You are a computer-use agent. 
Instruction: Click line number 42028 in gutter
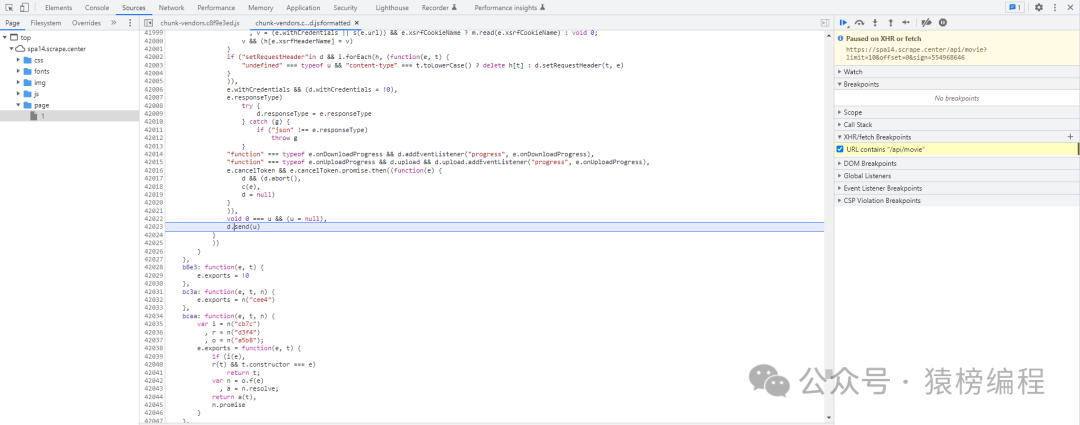point(153,267)
